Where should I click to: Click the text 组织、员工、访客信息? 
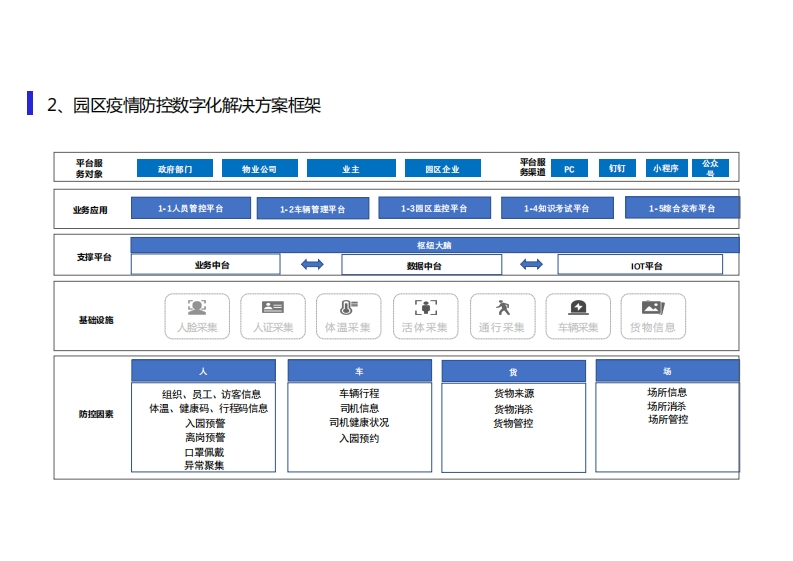point(211,394)
